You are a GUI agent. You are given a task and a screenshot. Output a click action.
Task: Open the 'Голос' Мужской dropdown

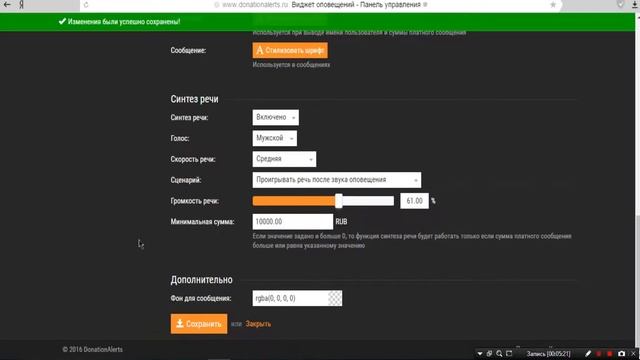pyautogui.click(x=275, y=138)
